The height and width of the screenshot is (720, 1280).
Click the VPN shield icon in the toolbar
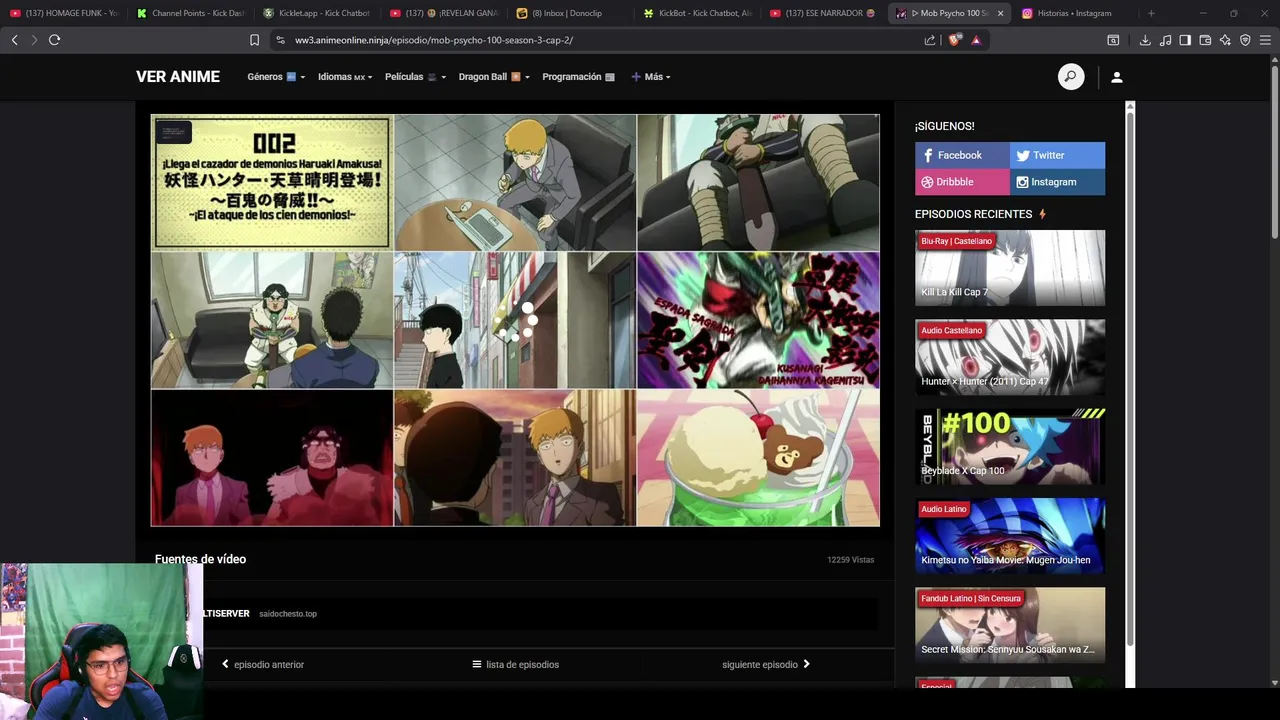coord(1245,40)
